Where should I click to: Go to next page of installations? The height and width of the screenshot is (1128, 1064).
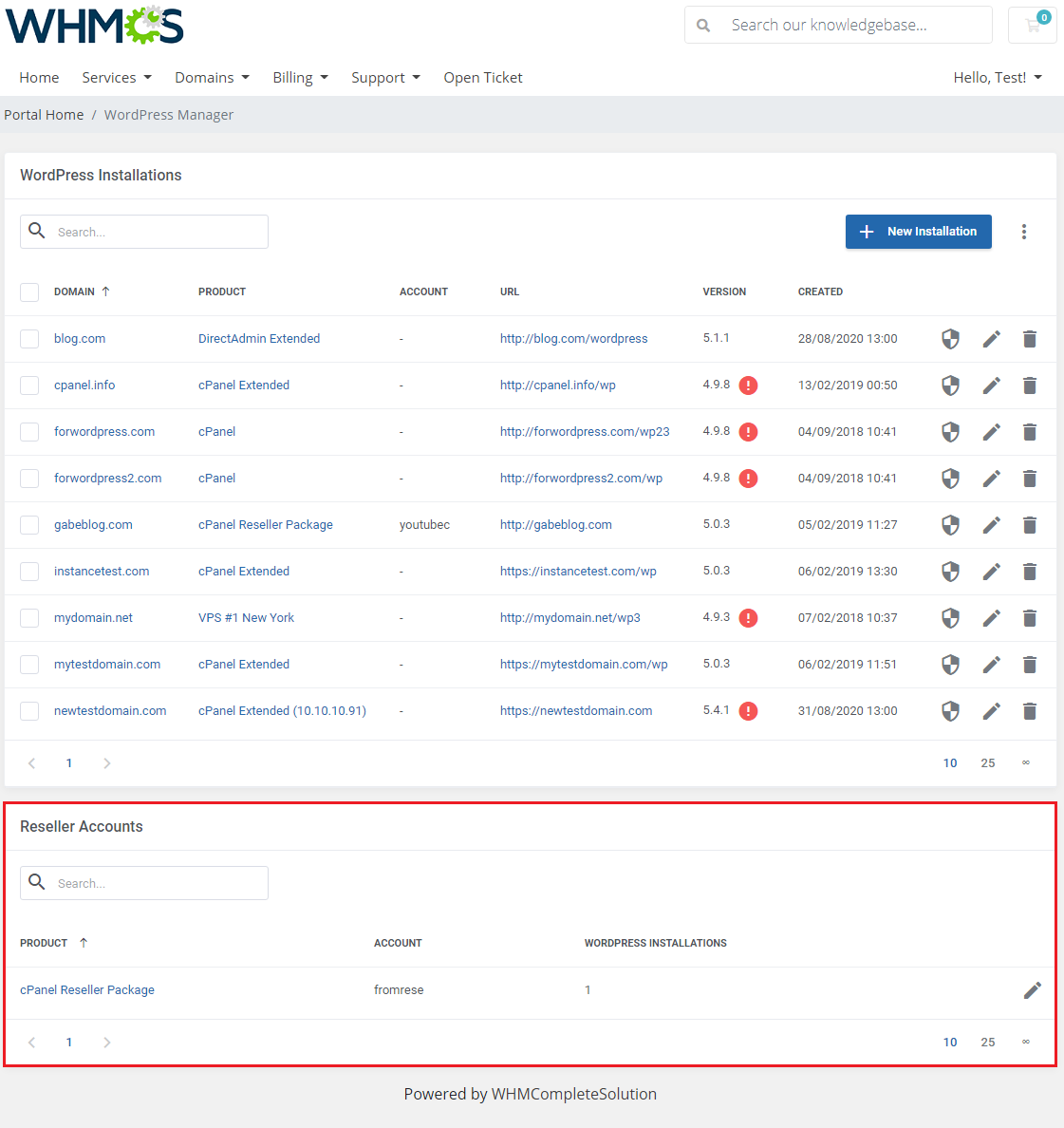tap(106, 763)
